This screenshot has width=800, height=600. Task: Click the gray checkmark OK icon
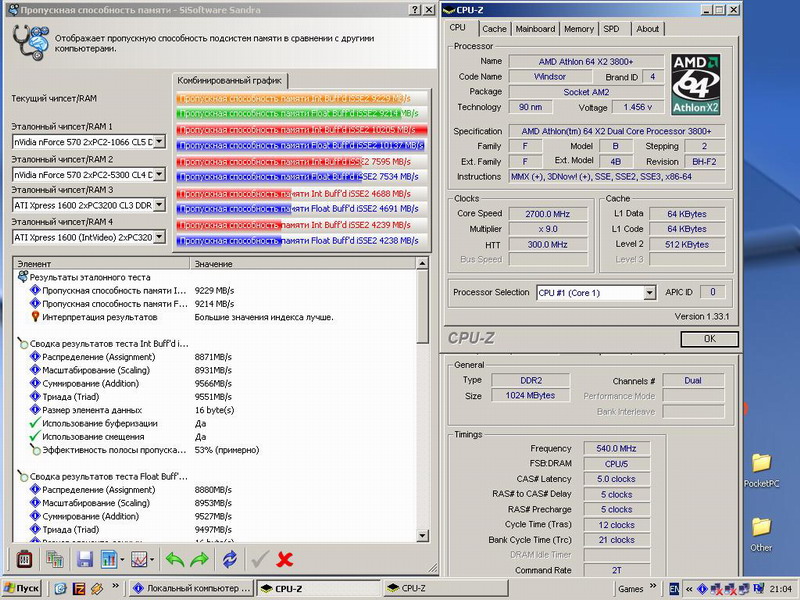[x=260, y=560]
